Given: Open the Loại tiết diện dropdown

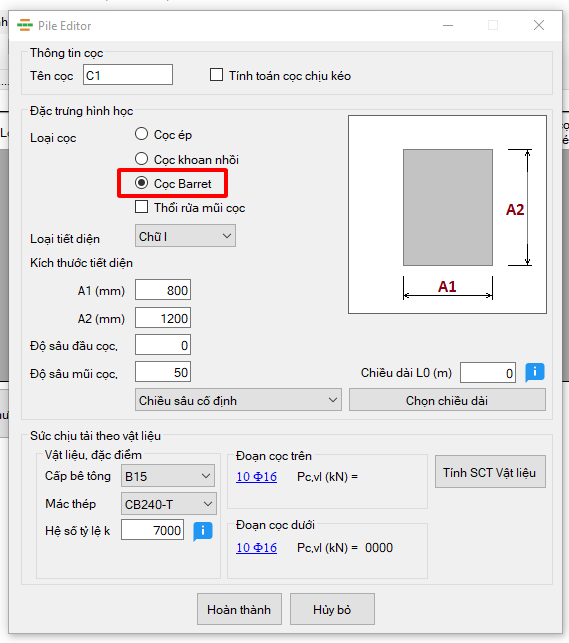Looking at the screenshot, I should (x=185, y=236).
